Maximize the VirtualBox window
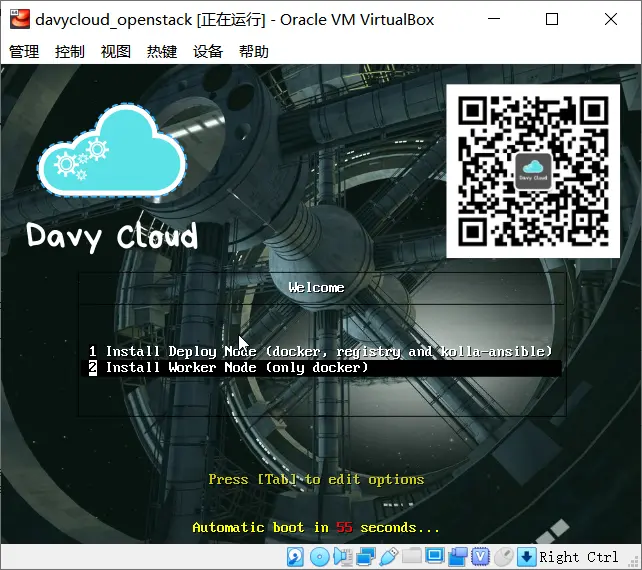The image size is (642, 570). (x=552, y=19)
